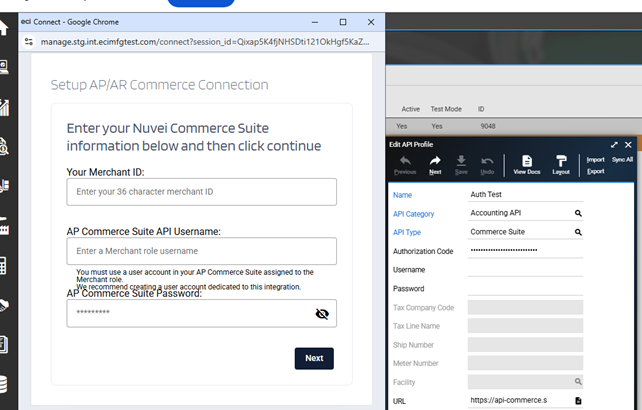Open the computer monitor icon in the sidebar
The width and height of the screenshot is (642, 410).
[x=4, y=67]
